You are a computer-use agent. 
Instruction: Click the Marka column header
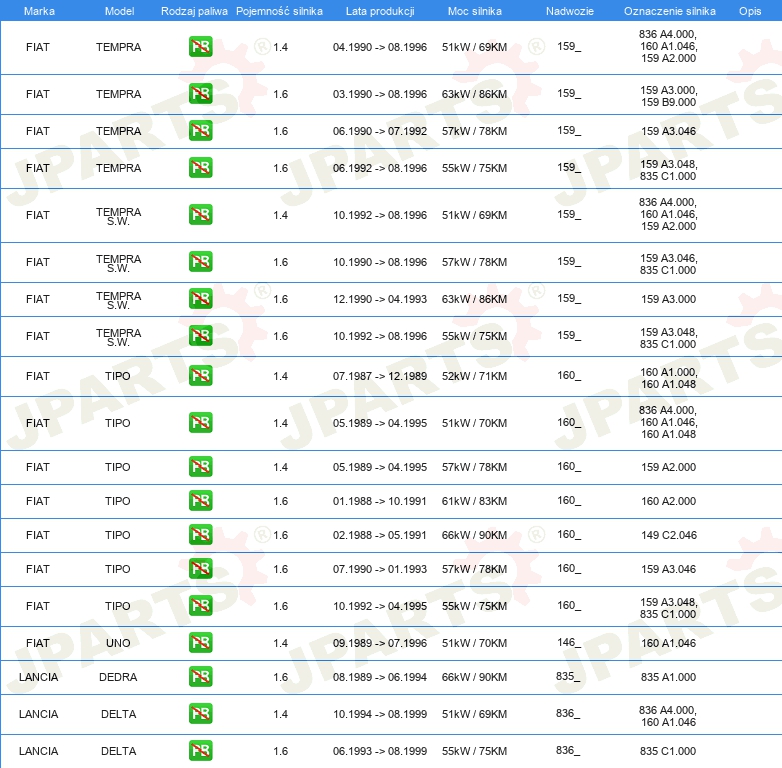tap(39, 11)
